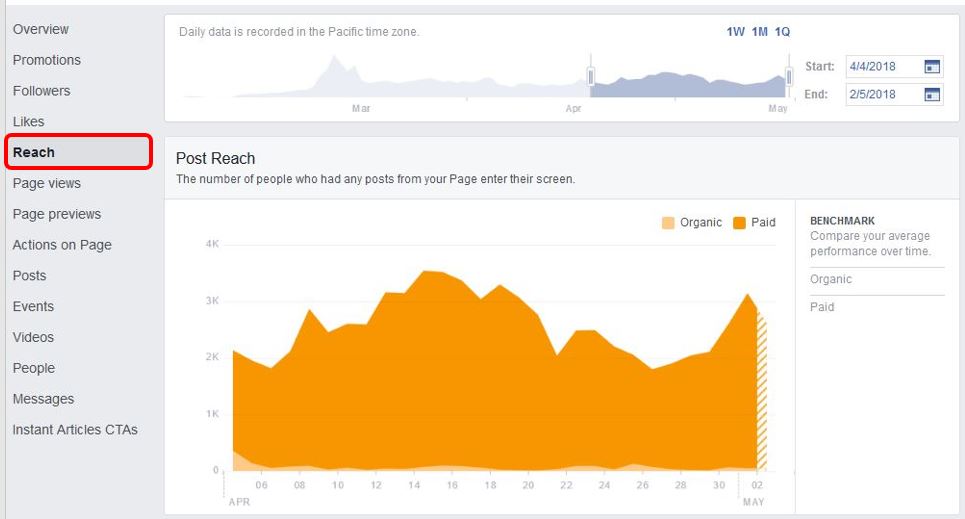Go to Promotions in sidebar
This screenshot has height=519, width=965.
click(x=47, y=60)
